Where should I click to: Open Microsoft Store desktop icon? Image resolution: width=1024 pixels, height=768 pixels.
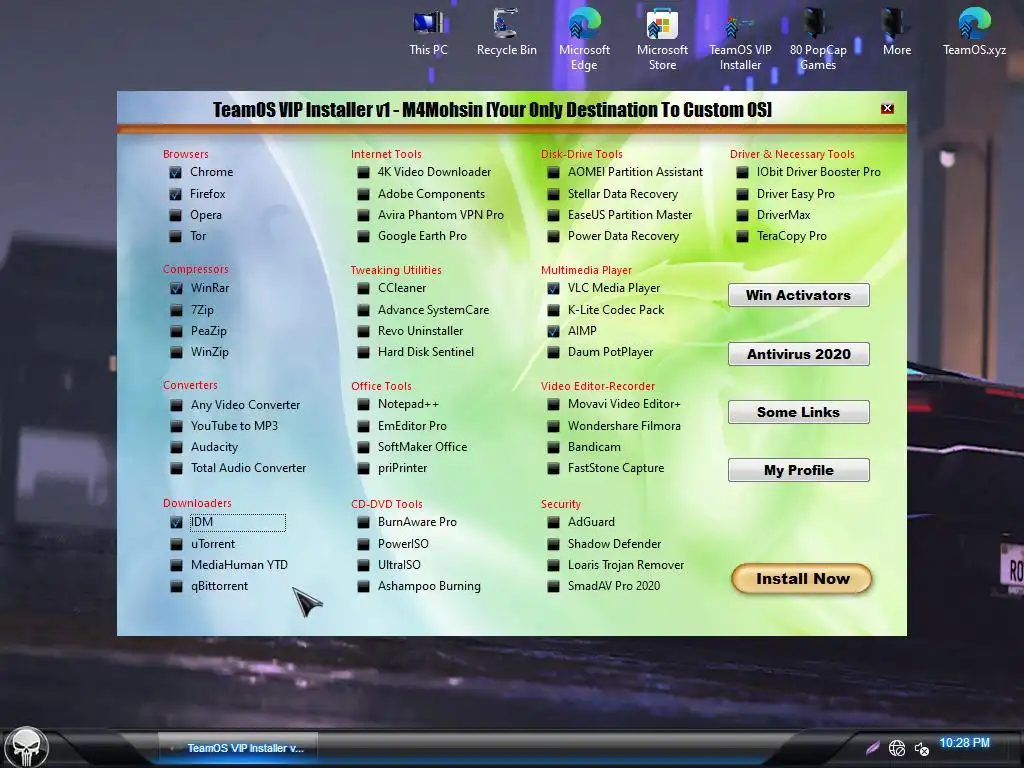pyautogui.click(x=662, y=39)
